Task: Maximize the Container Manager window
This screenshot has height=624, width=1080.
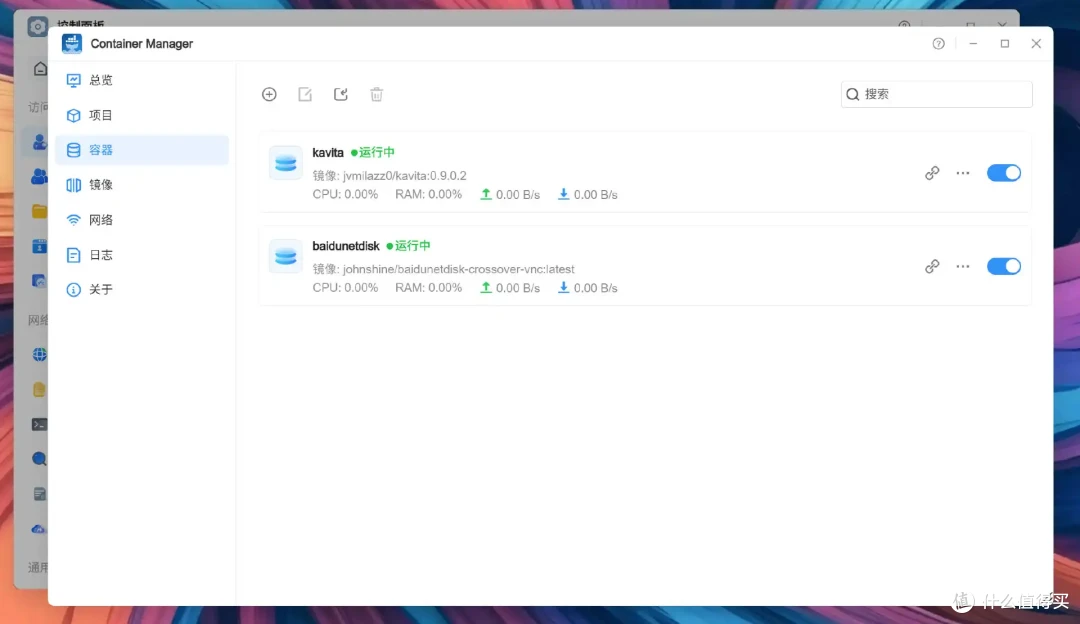Action: coord(1004,43)
